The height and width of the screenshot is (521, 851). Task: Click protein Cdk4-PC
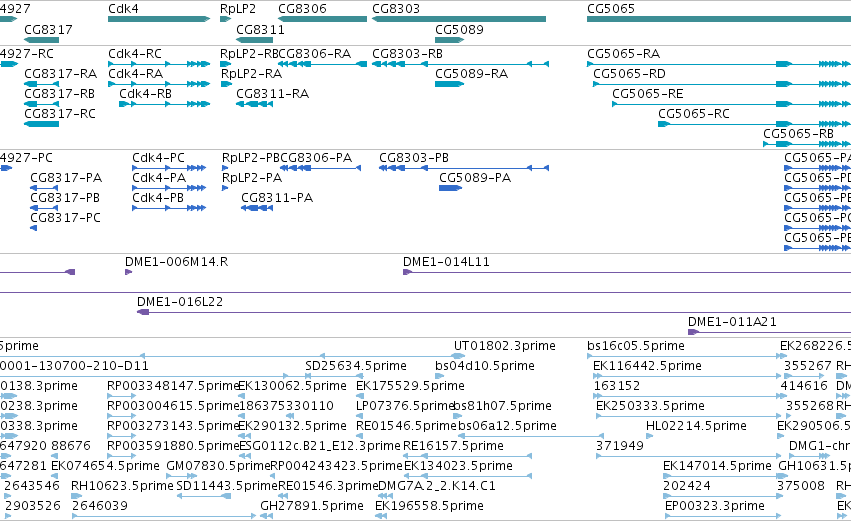(x=169, y=168)
